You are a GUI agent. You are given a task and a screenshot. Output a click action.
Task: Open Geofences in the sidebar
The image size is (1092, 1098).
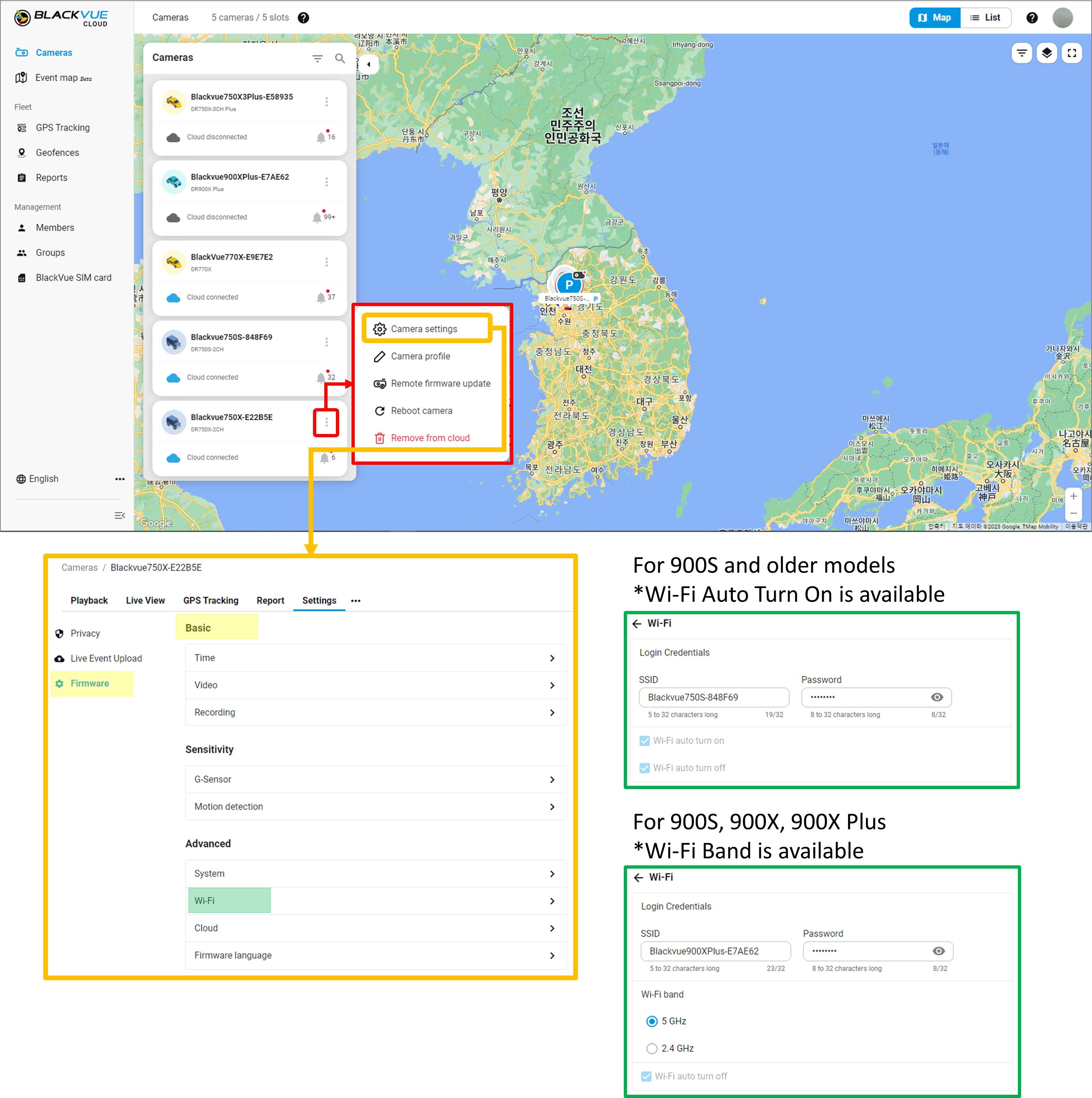click(x=47, y=153)
